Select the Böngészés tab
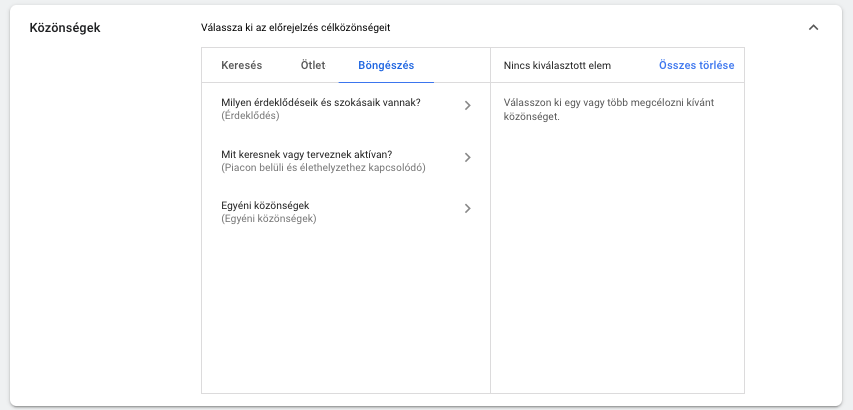 386,65
